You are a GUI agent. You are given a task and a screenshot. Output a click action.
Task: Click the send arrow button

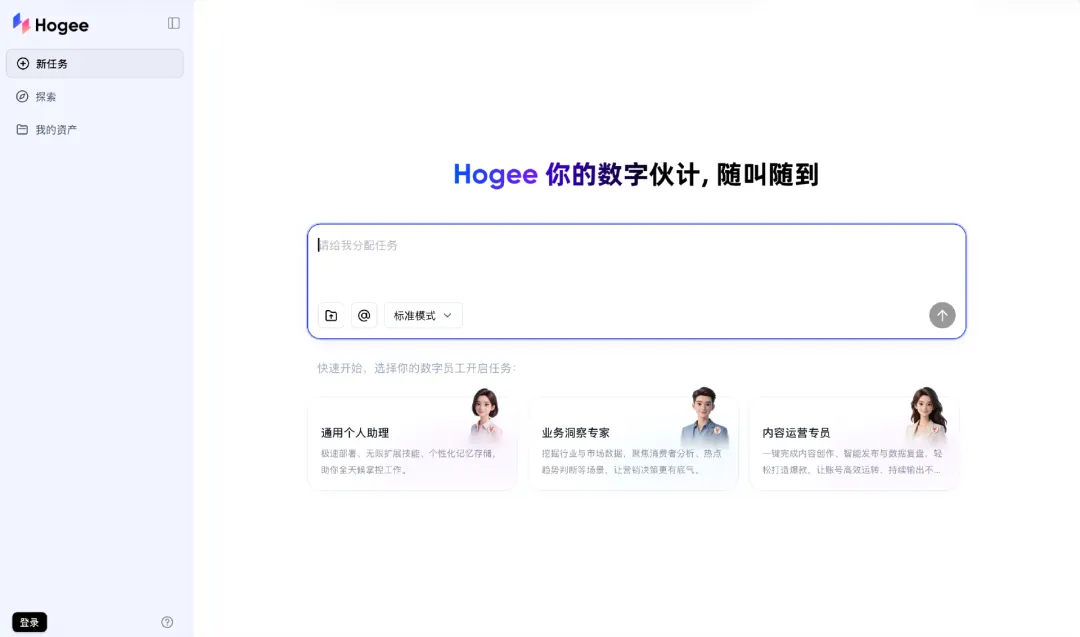(x=941, y=315)
